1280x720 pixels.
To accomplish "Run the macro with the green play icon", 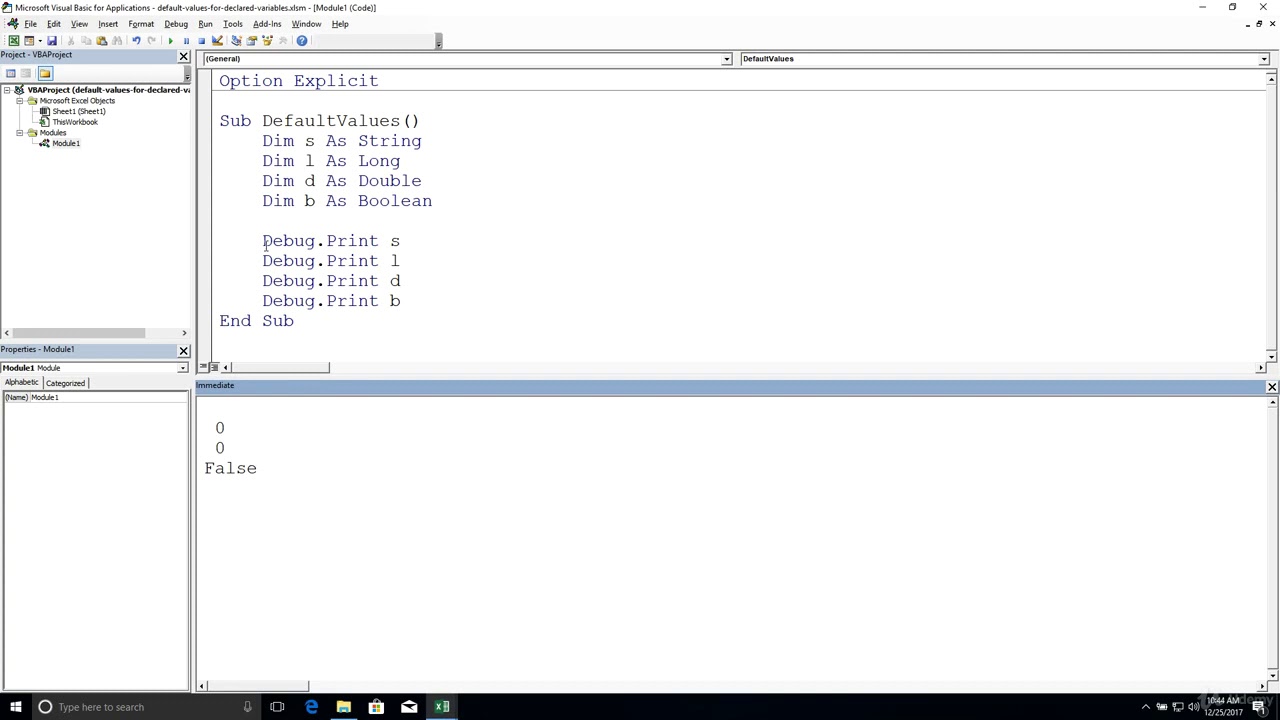I will (170, 41).
